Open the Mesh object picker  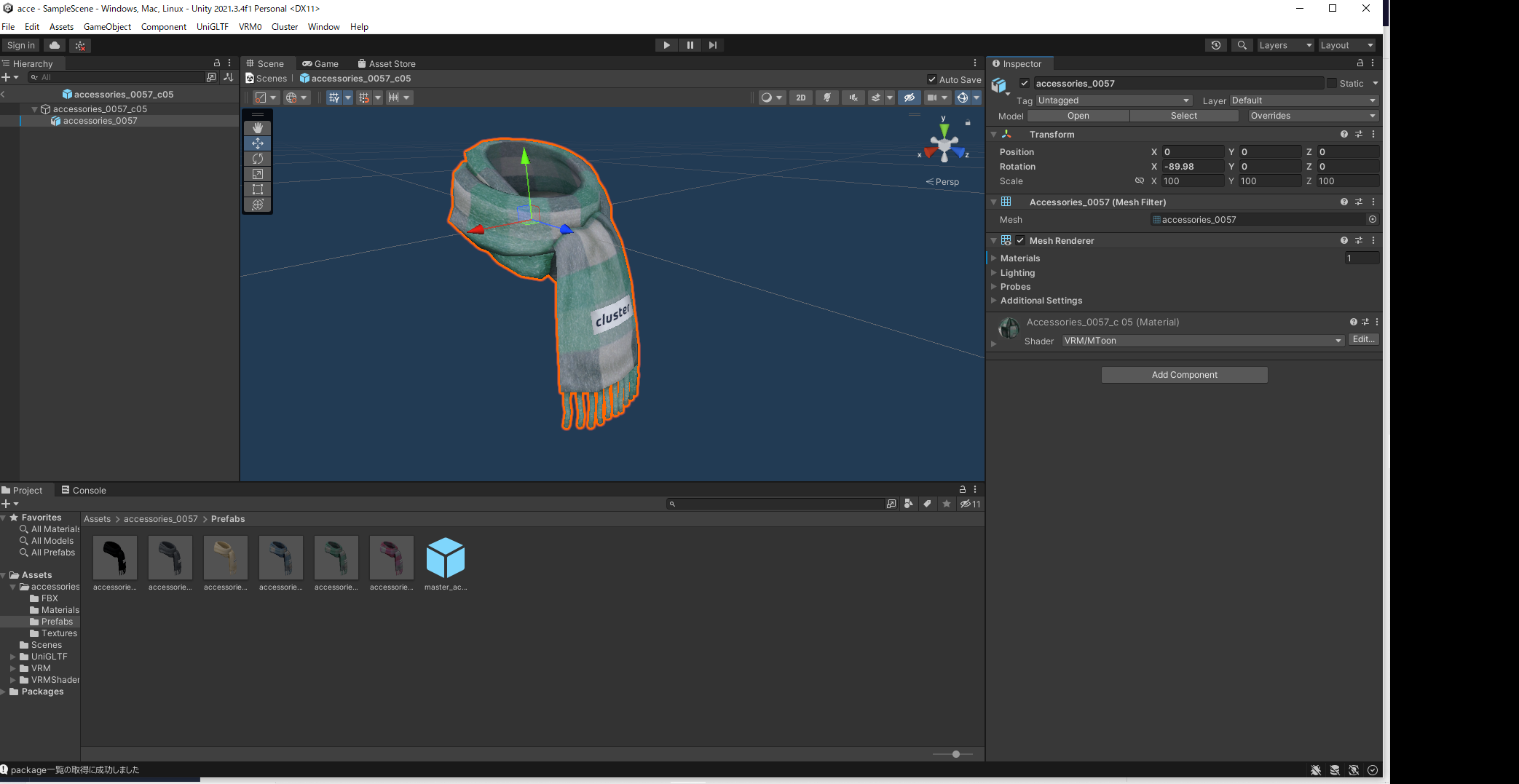(1373, 220)
